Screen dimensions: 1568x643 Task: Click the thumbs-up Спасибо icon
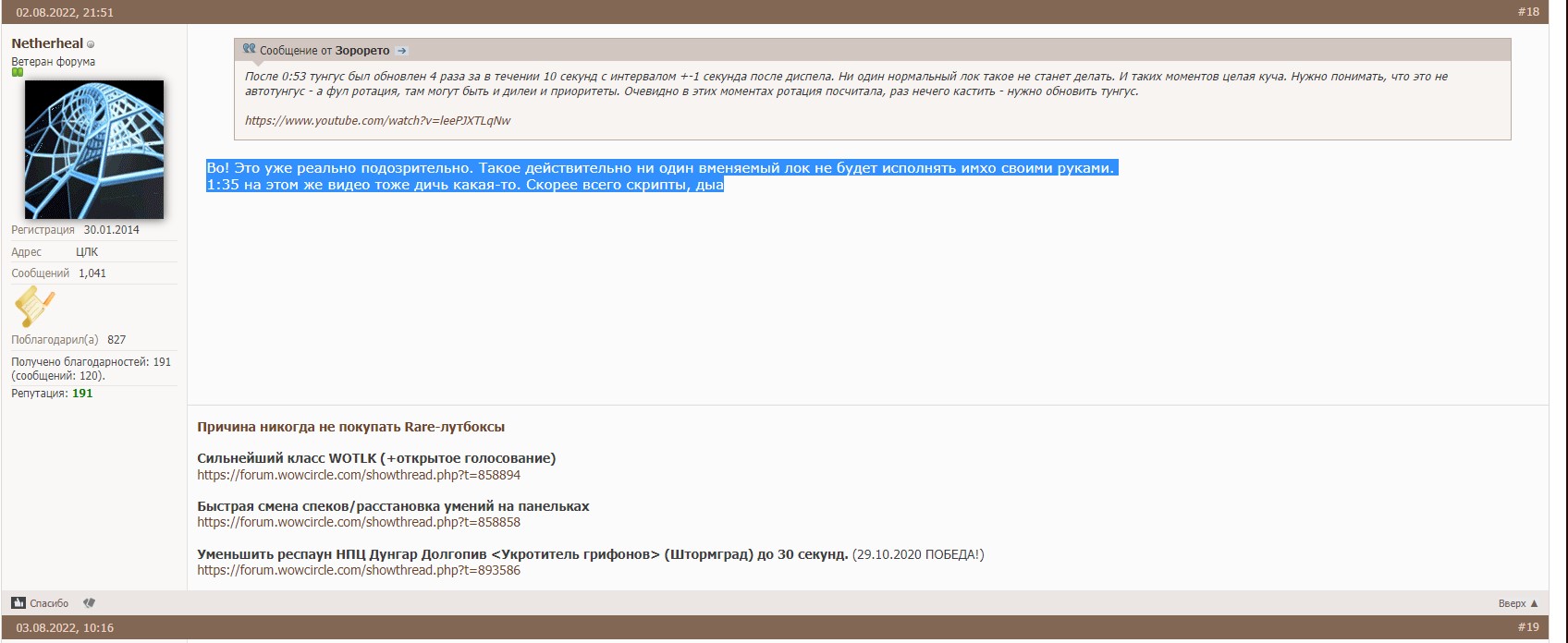pos(18,603)
